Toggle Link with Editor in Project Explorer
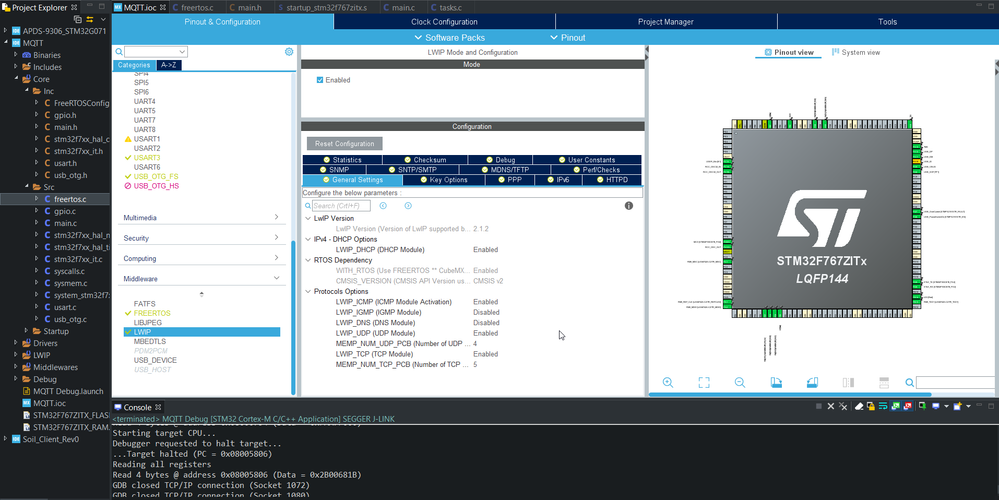 [90, 20]
